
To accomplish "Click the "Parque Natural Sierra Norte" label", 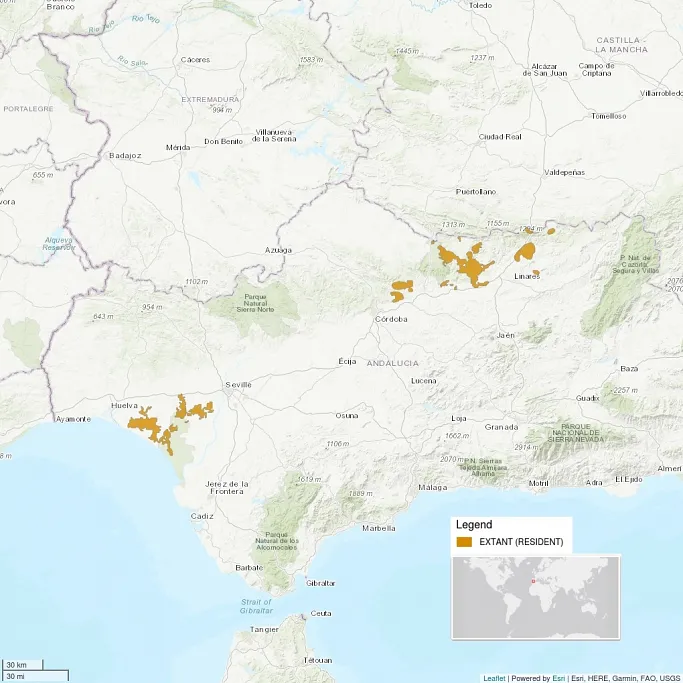I will (x=255, y=303).
